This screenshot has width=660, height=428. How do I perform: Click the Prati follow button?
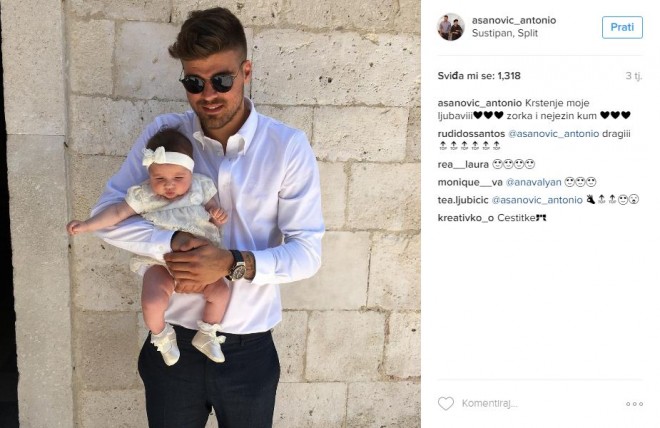(x=622, y=27)
